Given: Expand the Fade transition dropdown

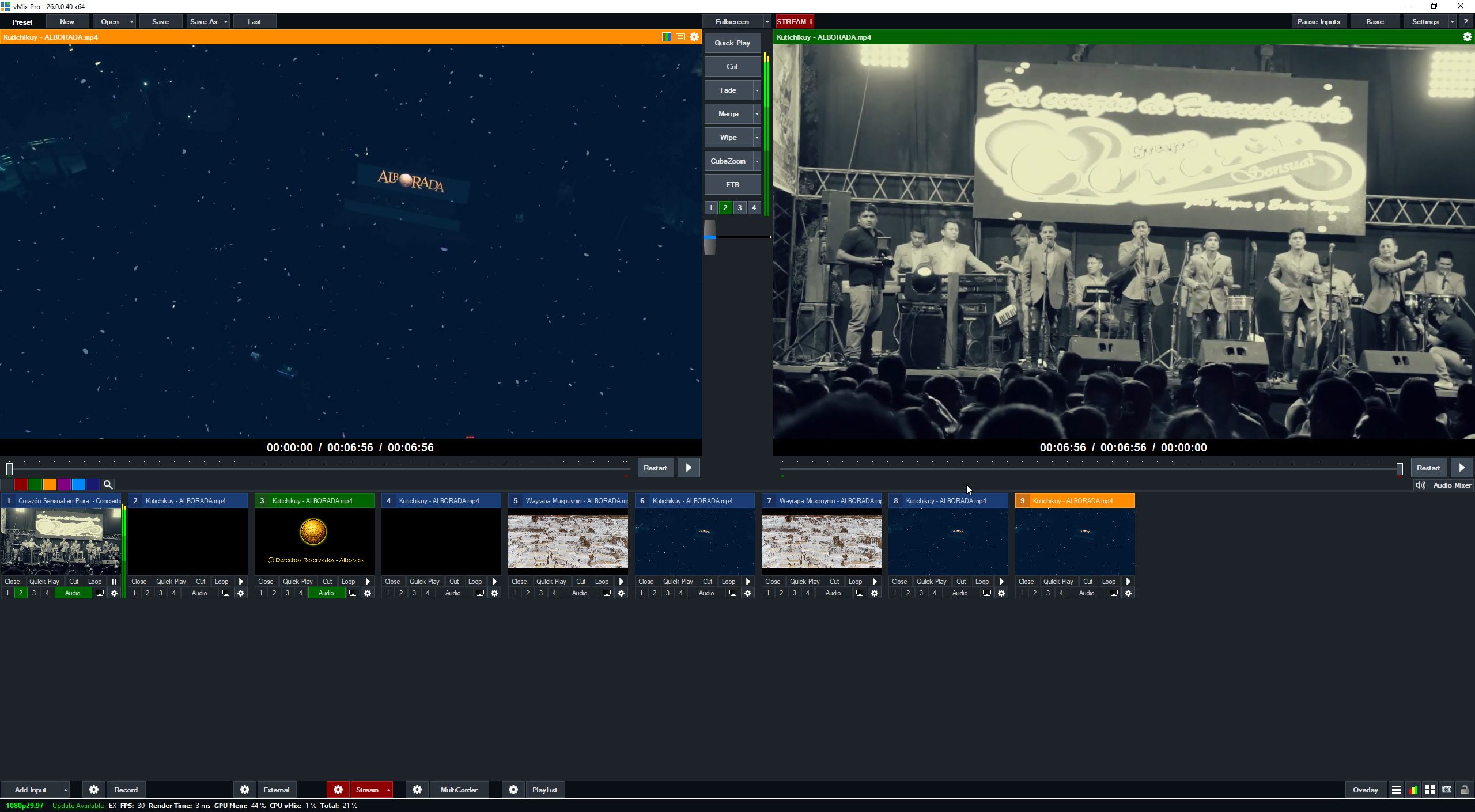Looking at the screenshot, I should pos(757,90).
